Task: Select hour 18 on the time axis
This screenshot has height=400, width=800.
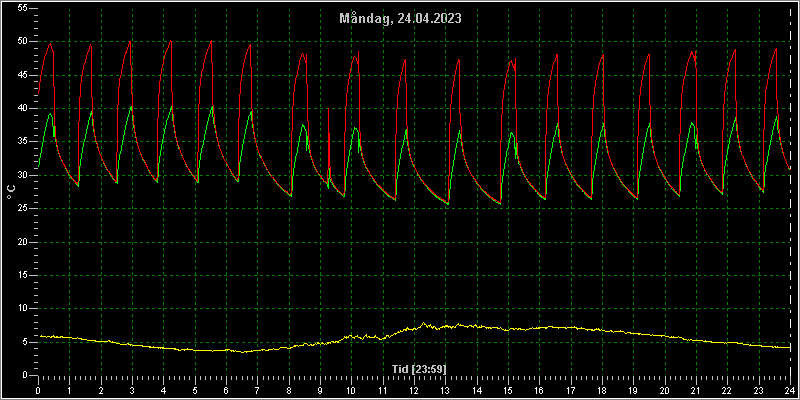Action: [602, 390]
